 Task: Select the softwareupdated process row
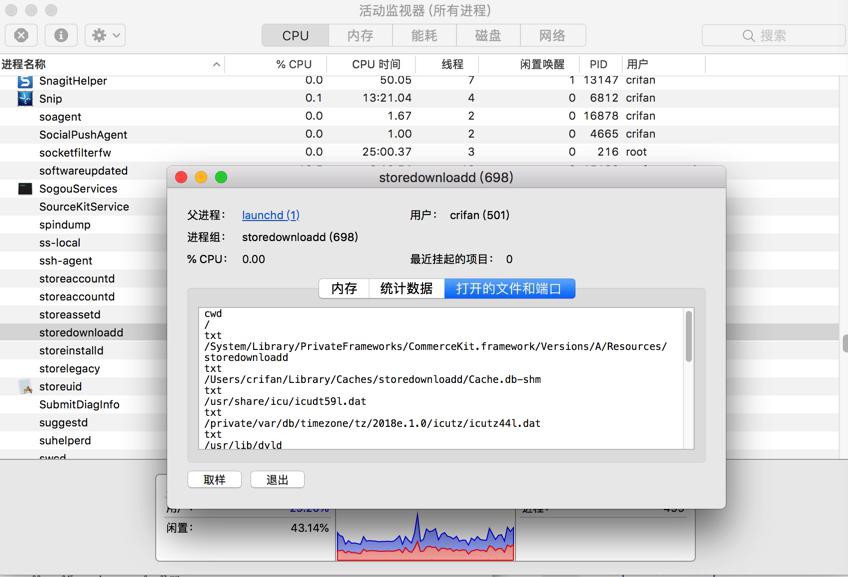(x=83, y=170)
